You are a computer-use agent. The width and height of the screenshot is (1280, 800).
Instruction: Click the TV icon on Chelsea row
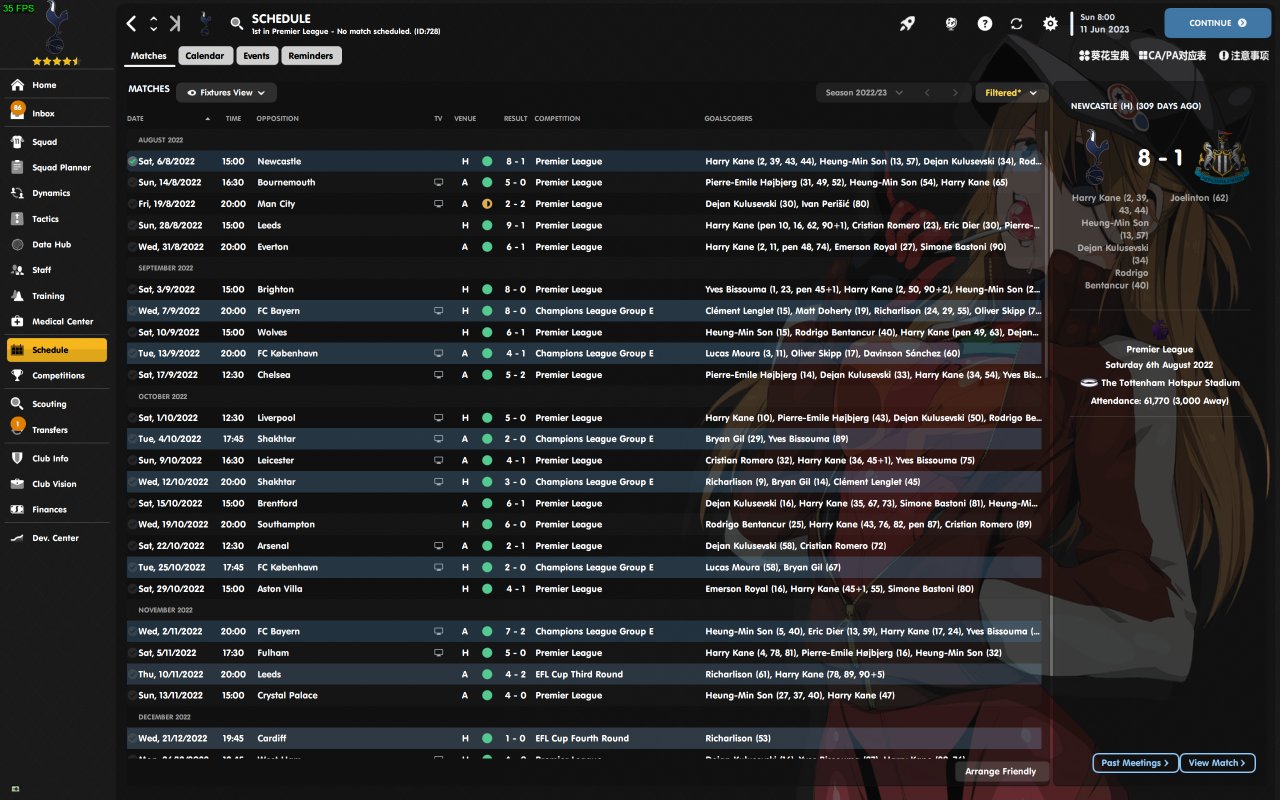tap(438, 375)
